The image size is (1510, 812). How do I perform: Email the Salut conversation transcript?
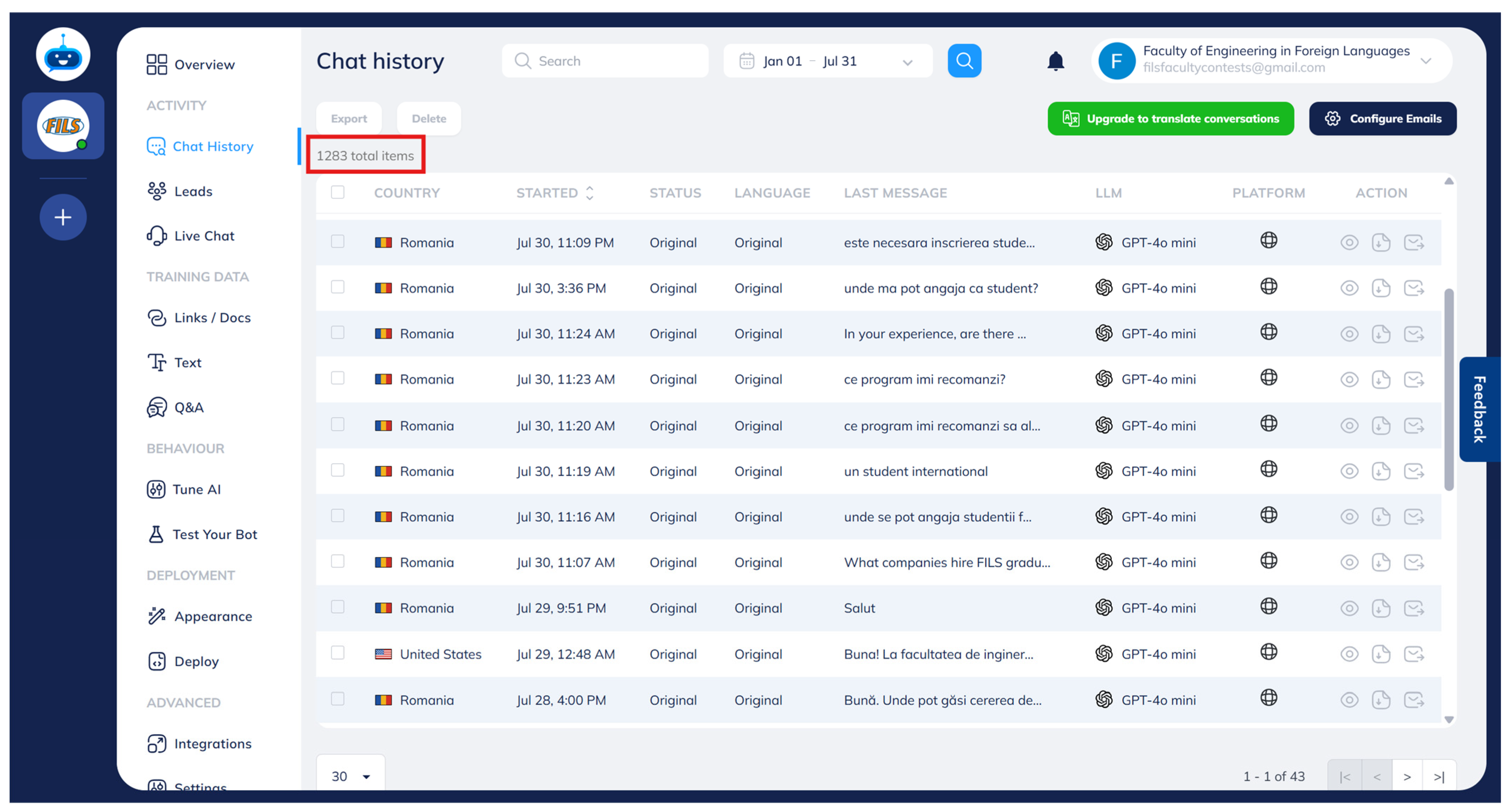[1413, 608]
